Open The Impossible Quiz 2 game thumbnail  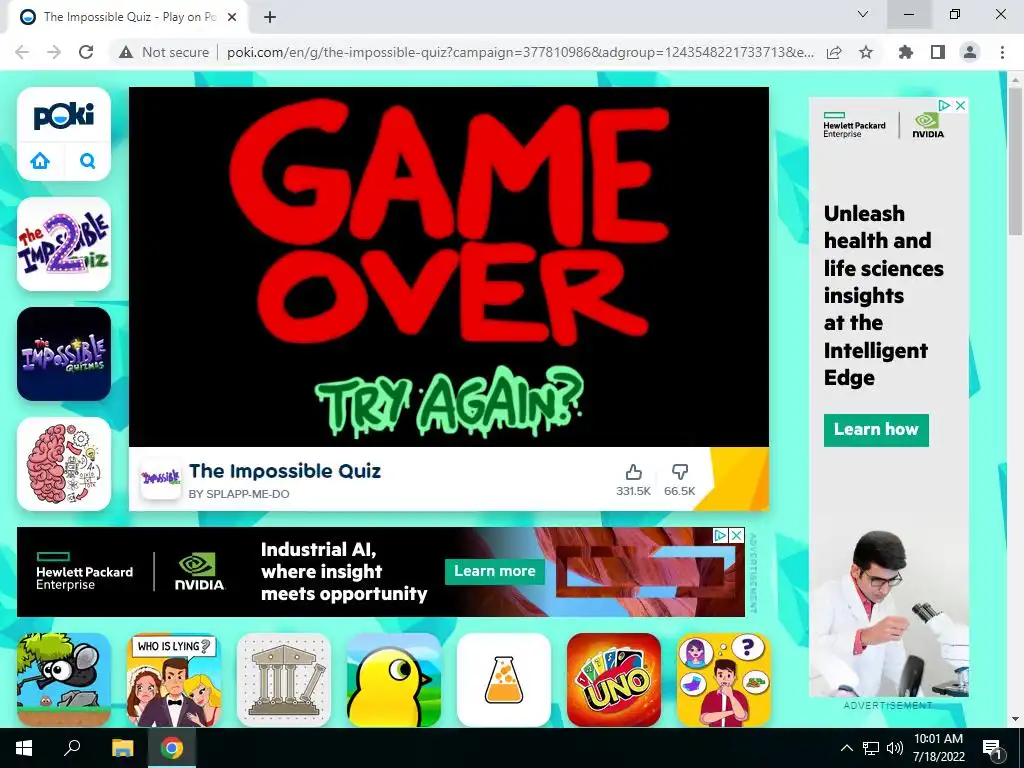click(64, 244)
